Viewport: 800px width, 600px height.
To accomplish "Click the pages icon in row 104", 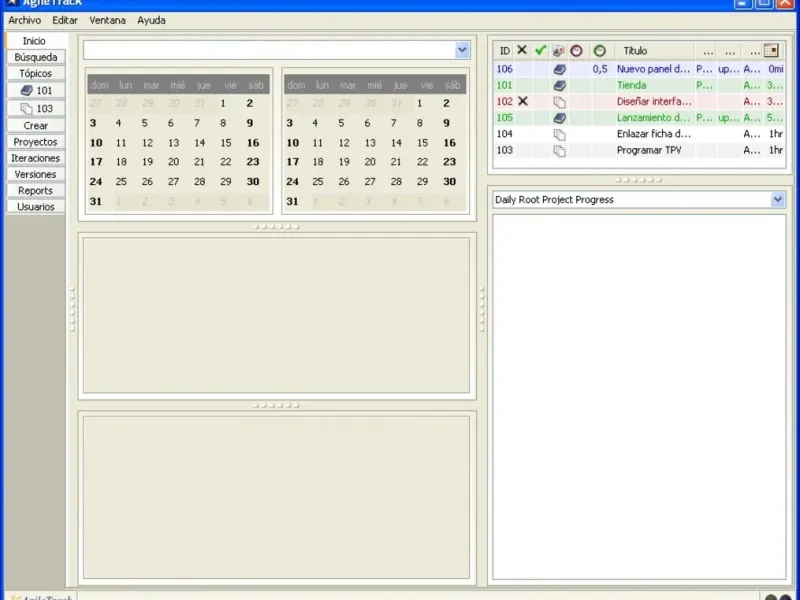I will tap(560, 135).
